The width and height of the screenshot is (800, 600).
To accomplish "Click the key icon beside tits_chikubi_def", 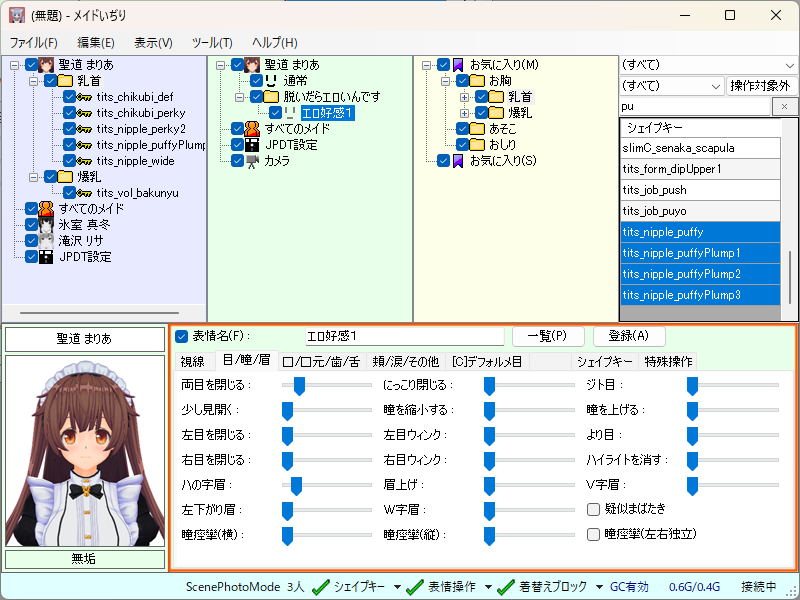I will pyautogui.click(x=85, y=97).
